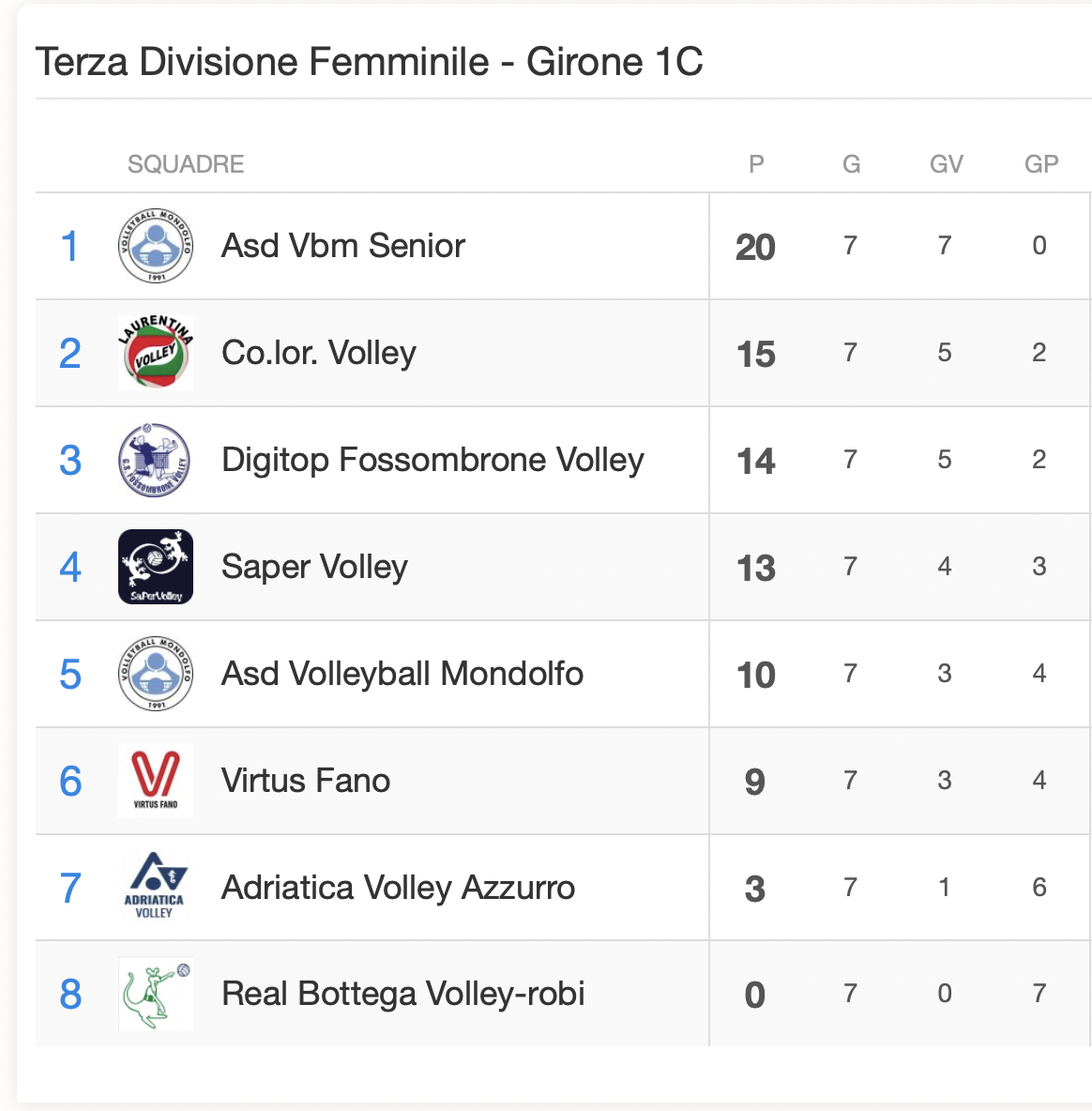Select Real Bottega Volley-robi team name
The height and width of the screenshot is (1111, 1092).
pyautogui.click(x=403, y=994)
